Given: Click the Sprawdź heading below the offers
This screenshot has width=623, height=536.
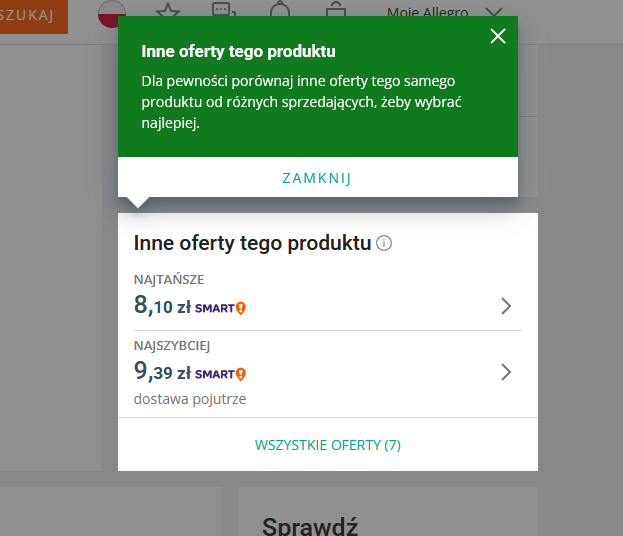Looking at the screenshot, I should (309, 525).
